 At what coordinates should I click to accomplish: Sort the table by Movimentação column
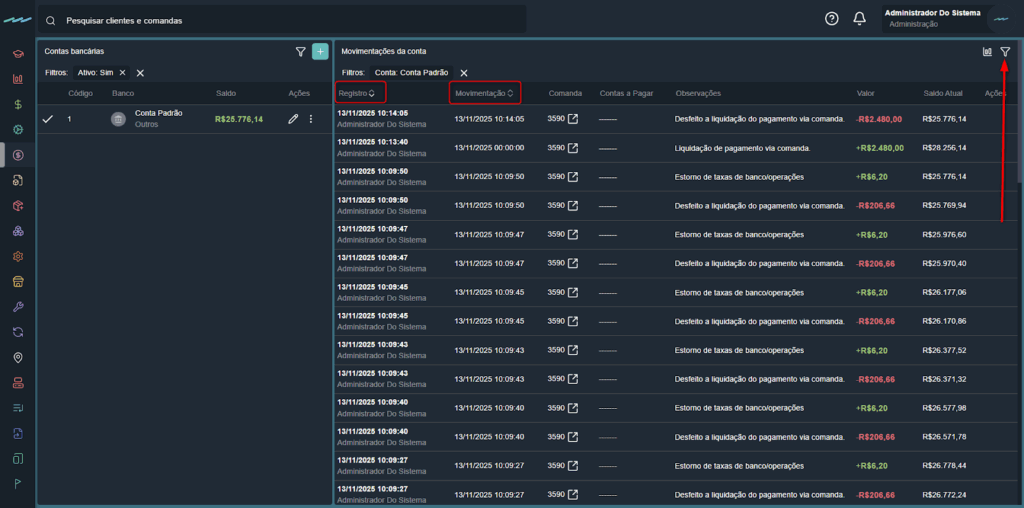(x=484, y=93)
